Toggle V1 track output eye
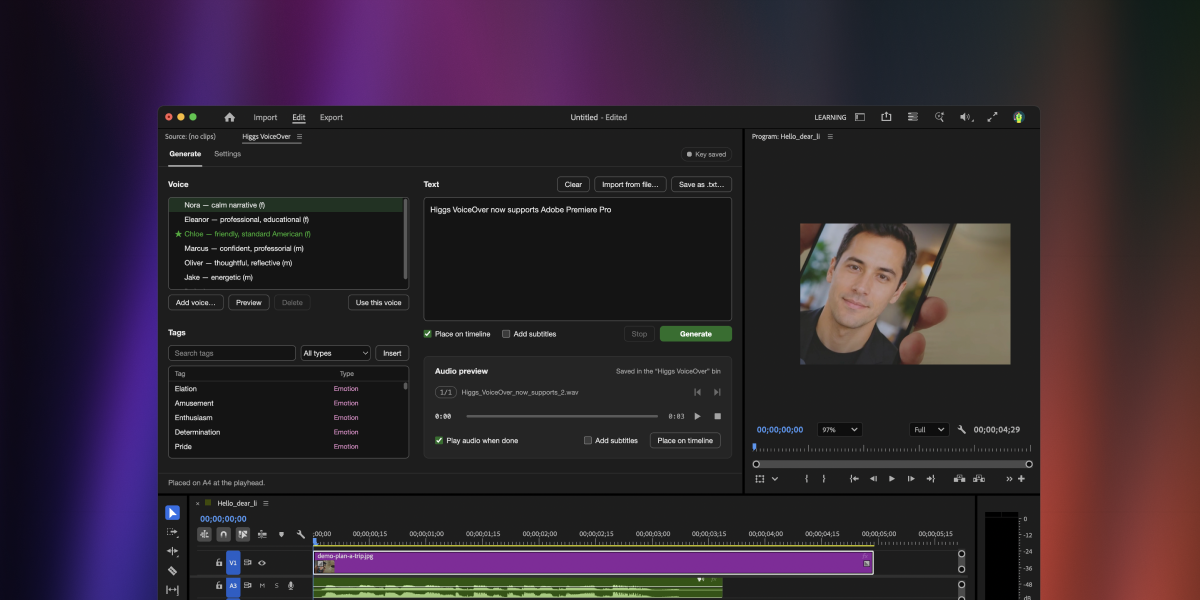 262,563
